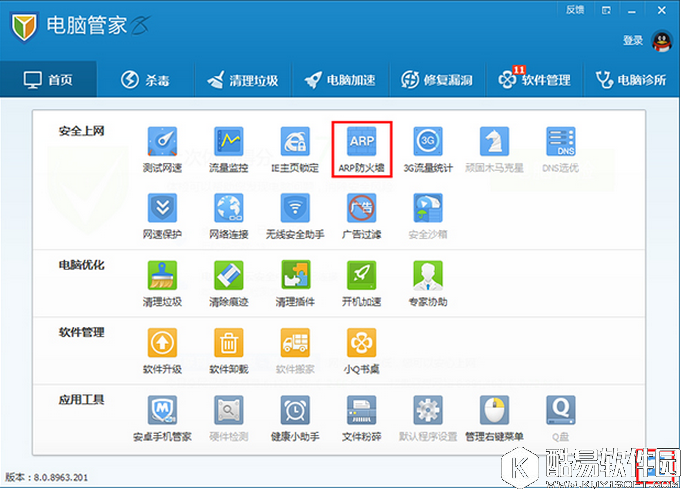Open the 流量监控 traffic monitor
The width and height of the screenshot is (681, 489).
tap(228, 149)
